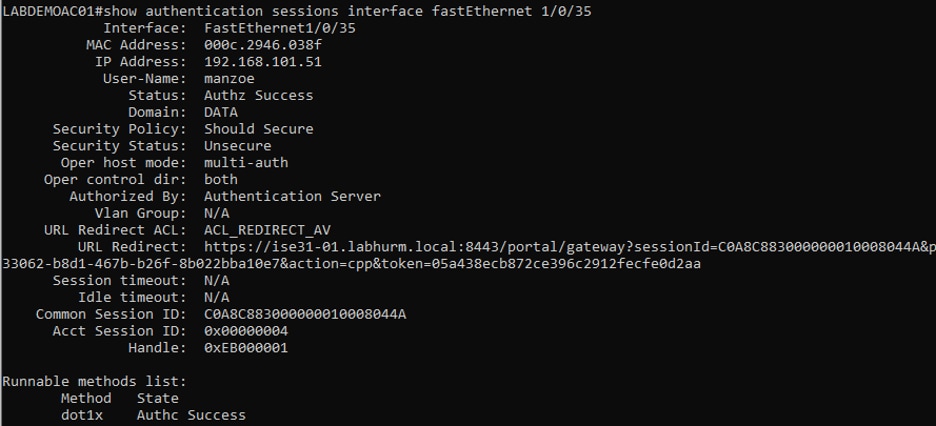Click the MAC address 000c.2946.038f
This screenshot has width=936, height=426.
coord(263,45)
